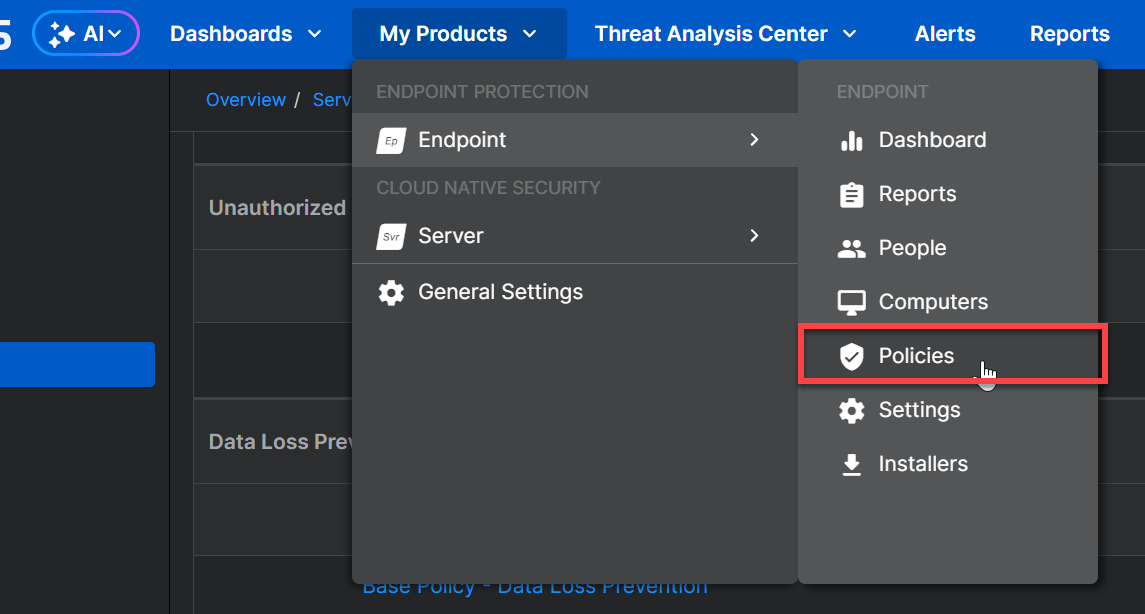This screenshot has height=614, width=1145.
Task: Go to Reports in top navigation bar
Action: point(1069,34)
